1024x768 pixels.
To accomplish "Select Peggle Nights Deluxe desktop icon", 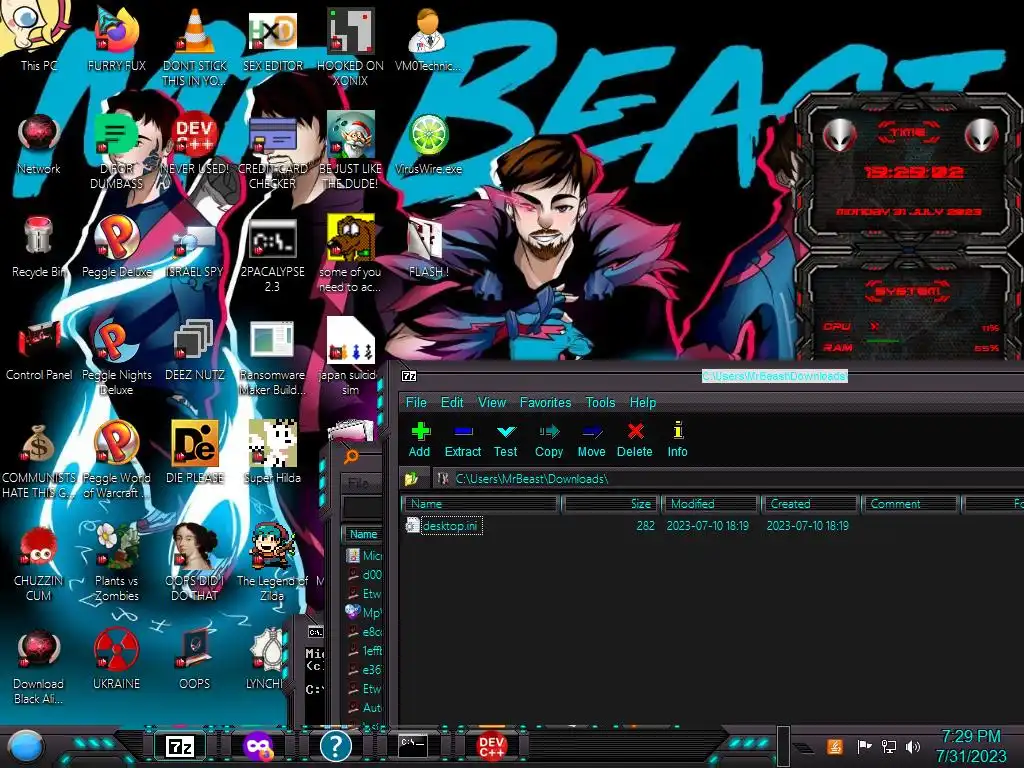I will pyautogui.click(x=116, y=357).
